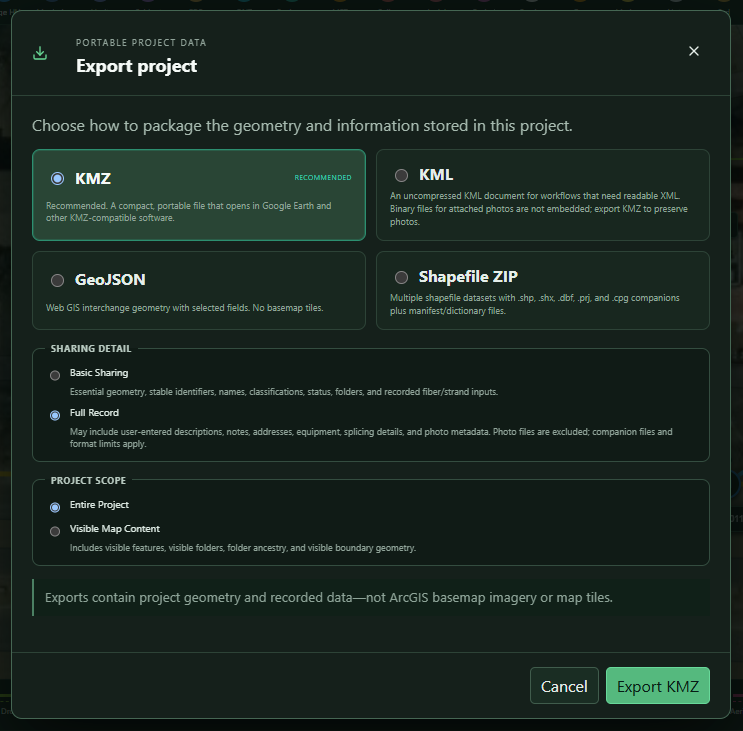Click the Shapefile ZIP companions description
The height and width of the screenshot is (731, 743).
[535, 304]
